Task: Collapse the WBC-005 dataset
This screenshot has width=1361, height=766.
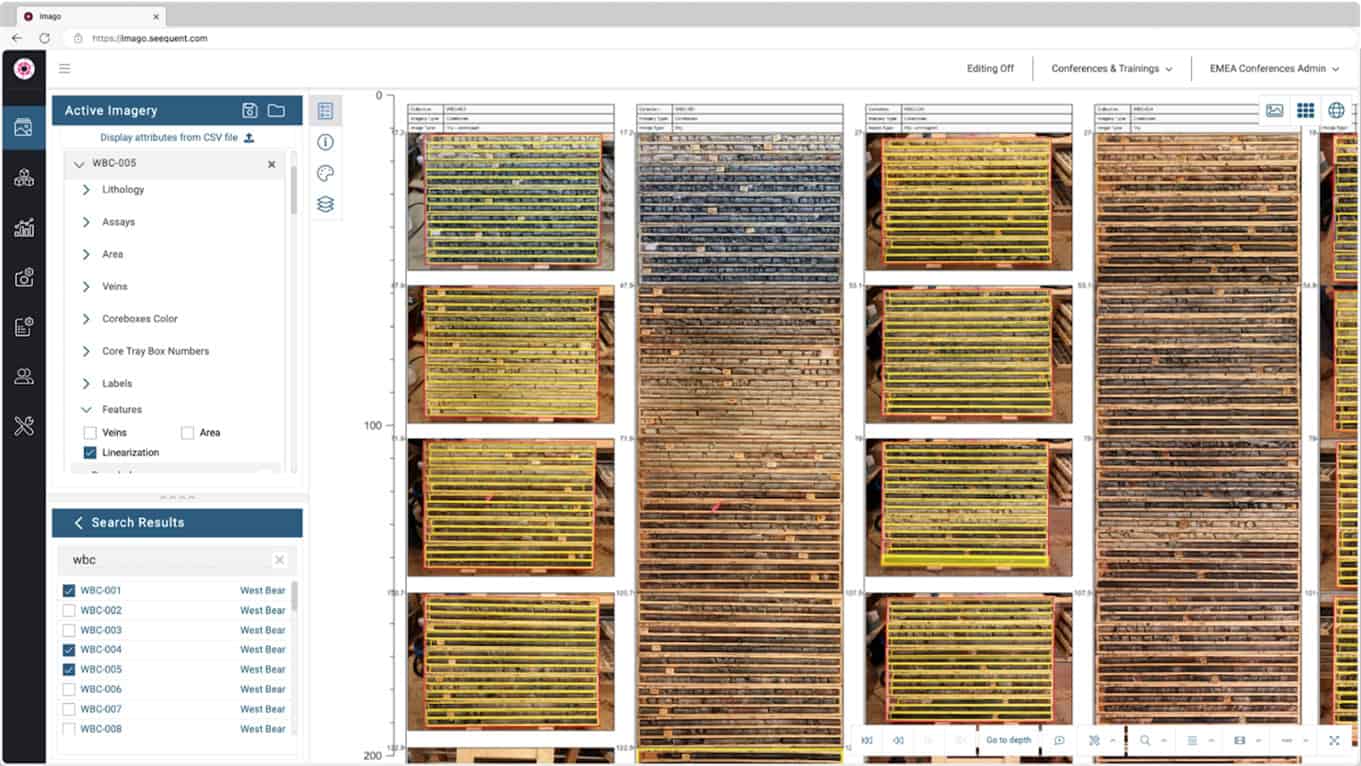Action: point(79,163)
